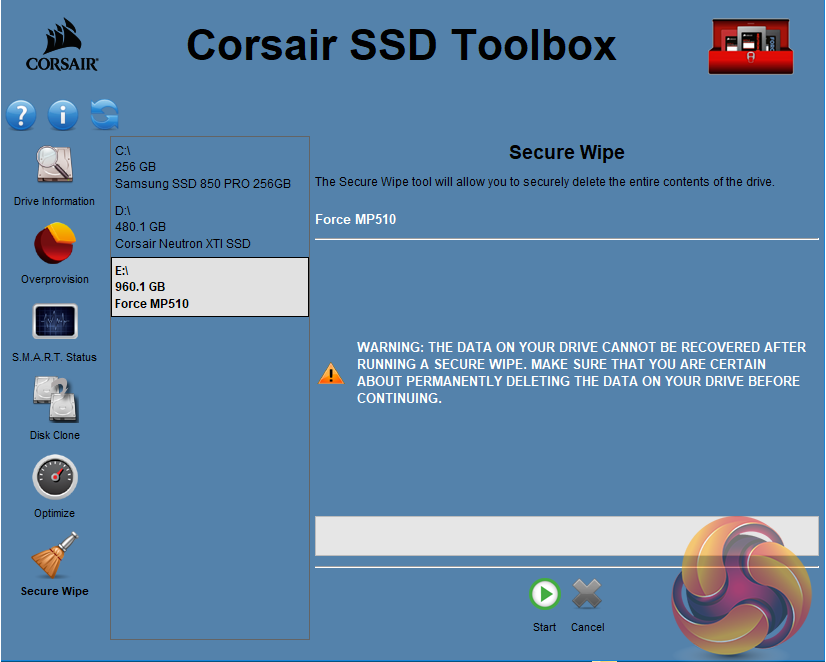Open Drive Information section
This screenshot has height=662, width=826.
coord(55,165)
